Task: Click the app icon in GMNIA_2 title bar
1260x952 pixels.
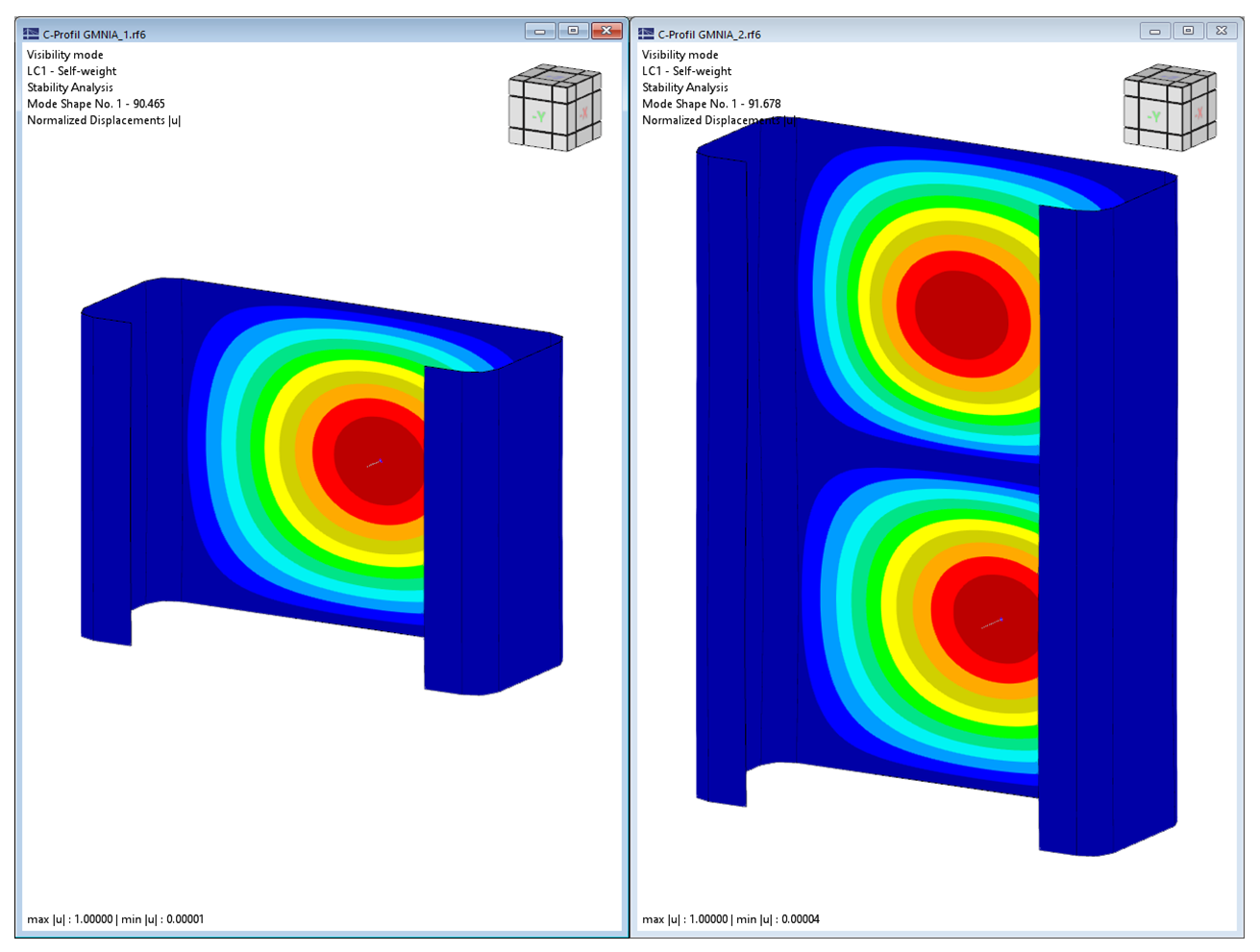Action: pos(646,34)
